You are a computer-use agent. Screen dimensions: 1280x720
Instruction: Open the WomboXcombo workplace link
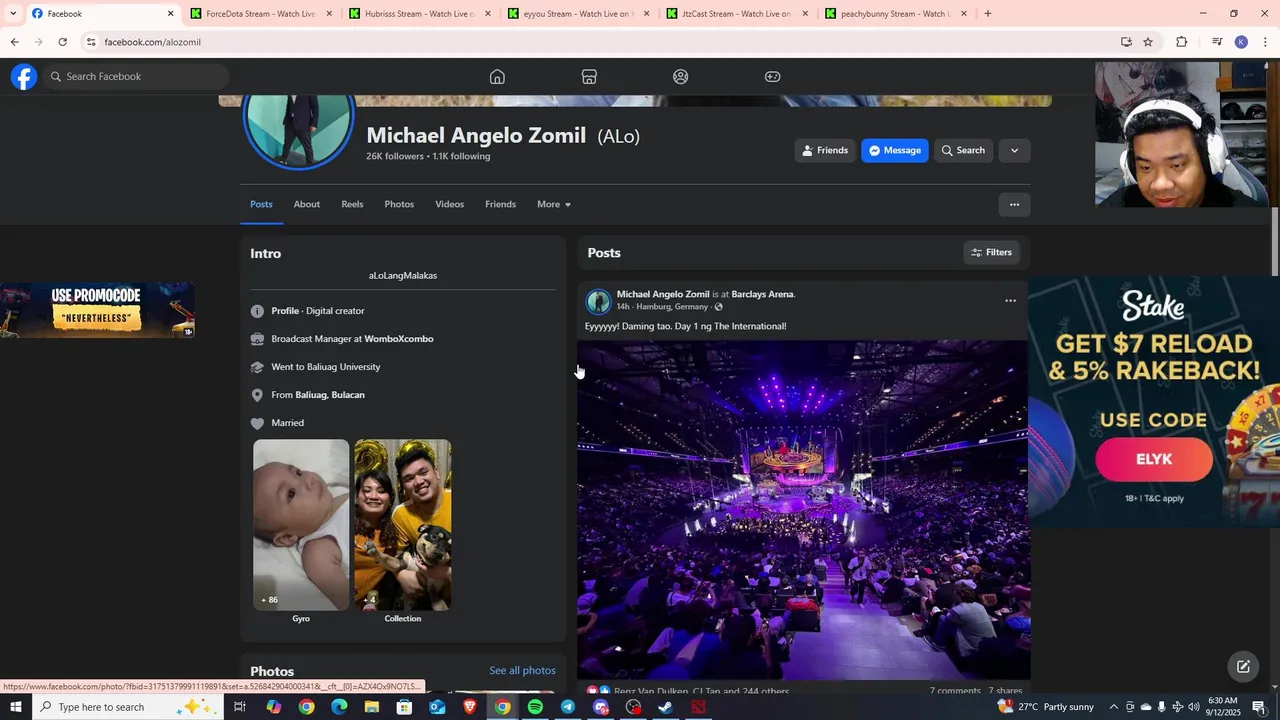(399, 339)
